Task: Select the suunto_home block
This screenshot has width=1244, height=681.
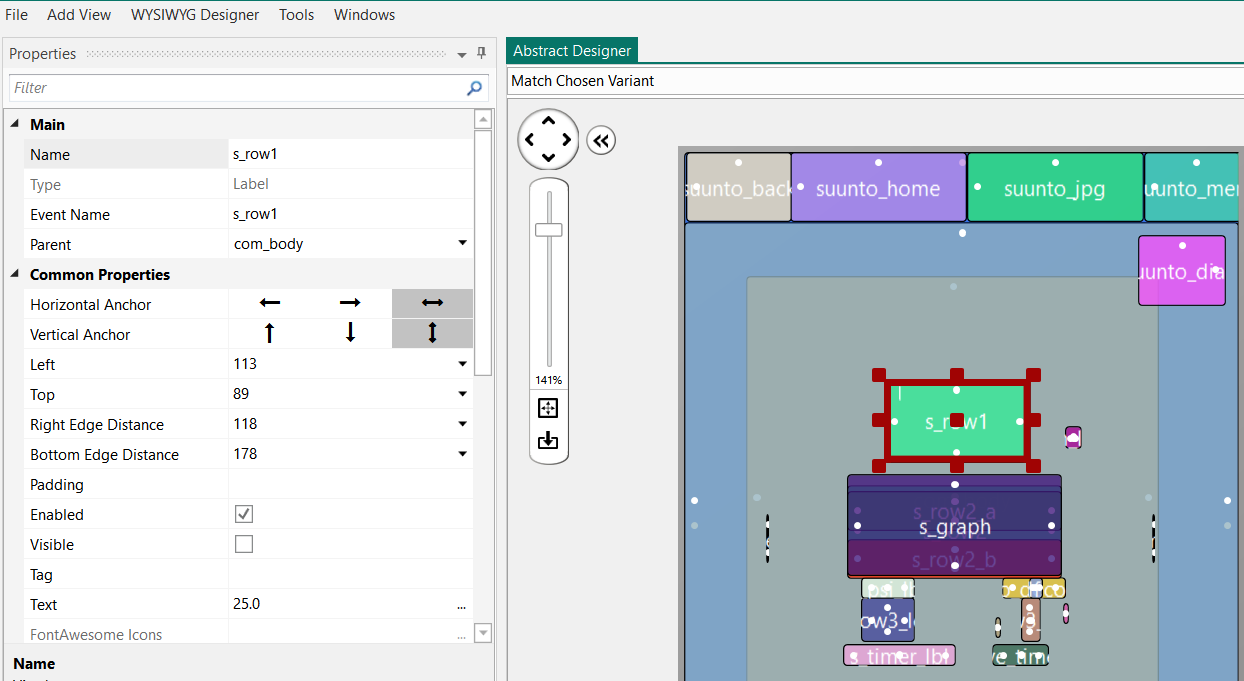Action: pyautogui.click(x=878, y=187)
